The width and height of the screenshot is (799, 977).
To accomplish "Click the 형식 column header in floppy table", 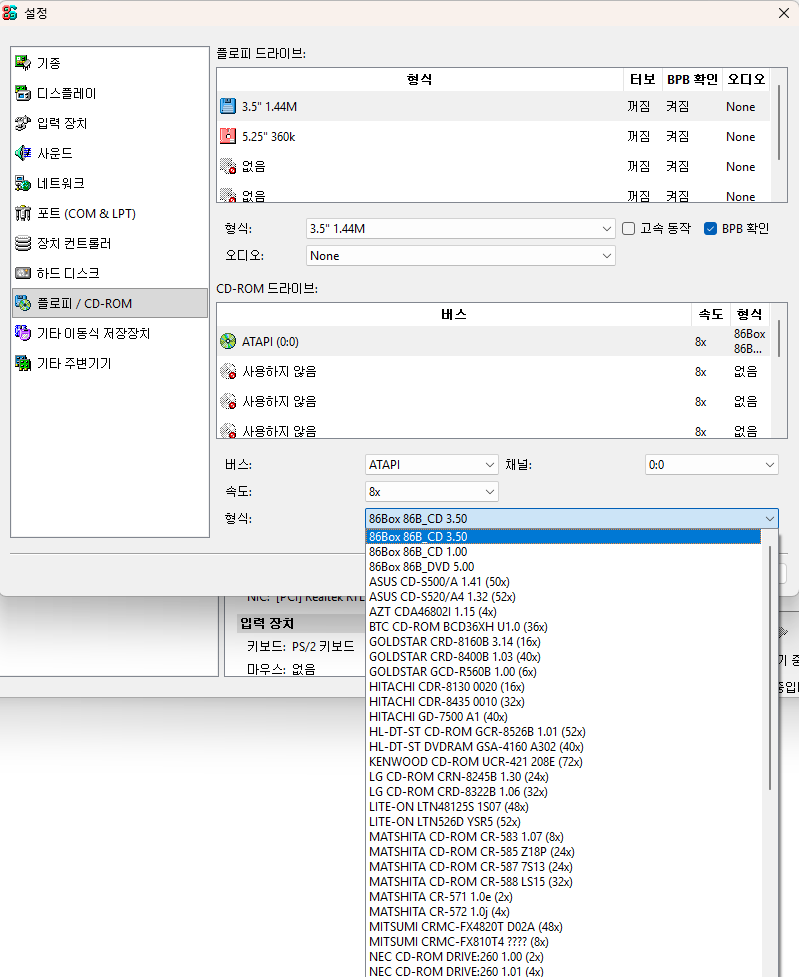I will coord(419,79).
